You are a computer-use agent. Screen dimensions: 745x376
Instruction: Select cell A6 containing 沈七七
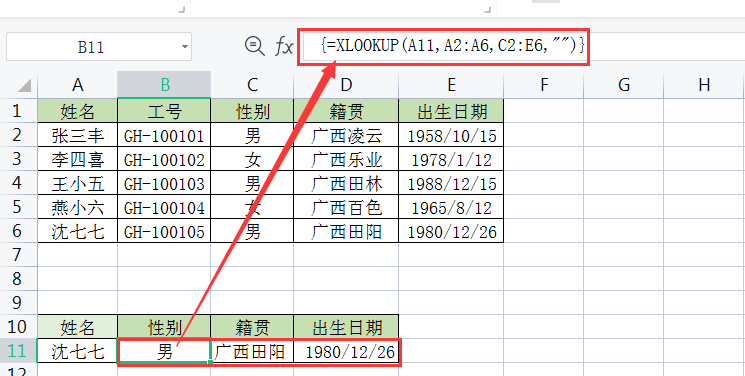77,231
